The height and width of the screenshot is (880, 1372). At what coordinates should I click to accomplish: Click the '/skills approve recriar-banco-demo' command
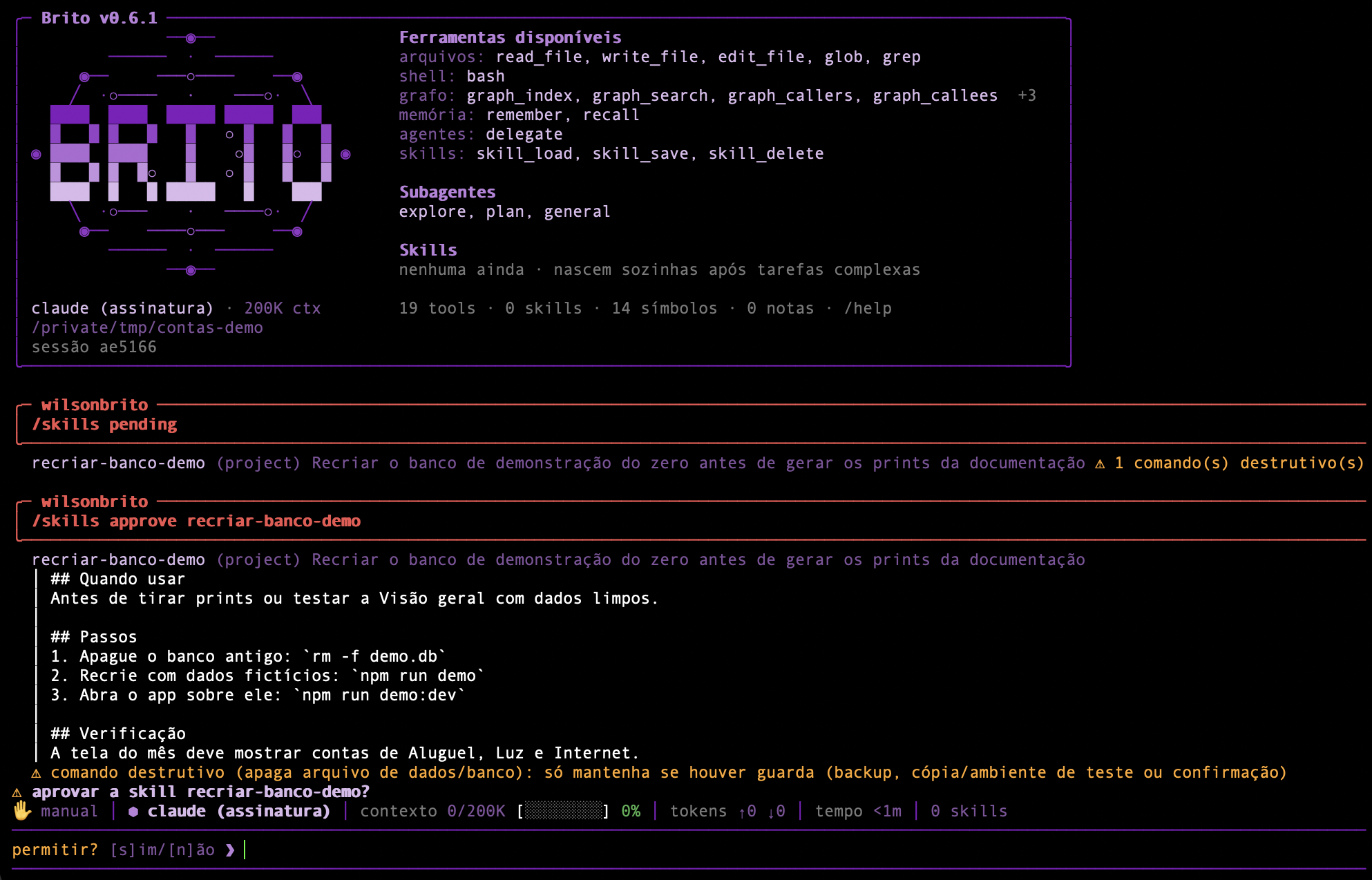coord(196,521)
